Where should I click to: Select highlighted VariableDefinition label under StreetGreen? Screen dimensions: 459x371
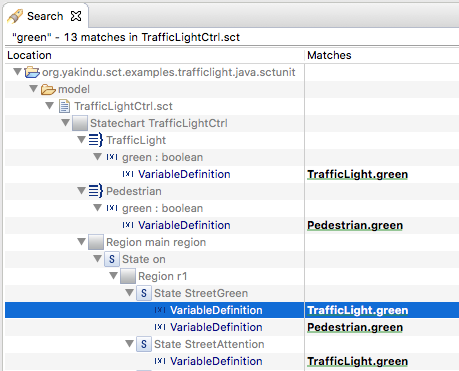click(x=216, y=310)
